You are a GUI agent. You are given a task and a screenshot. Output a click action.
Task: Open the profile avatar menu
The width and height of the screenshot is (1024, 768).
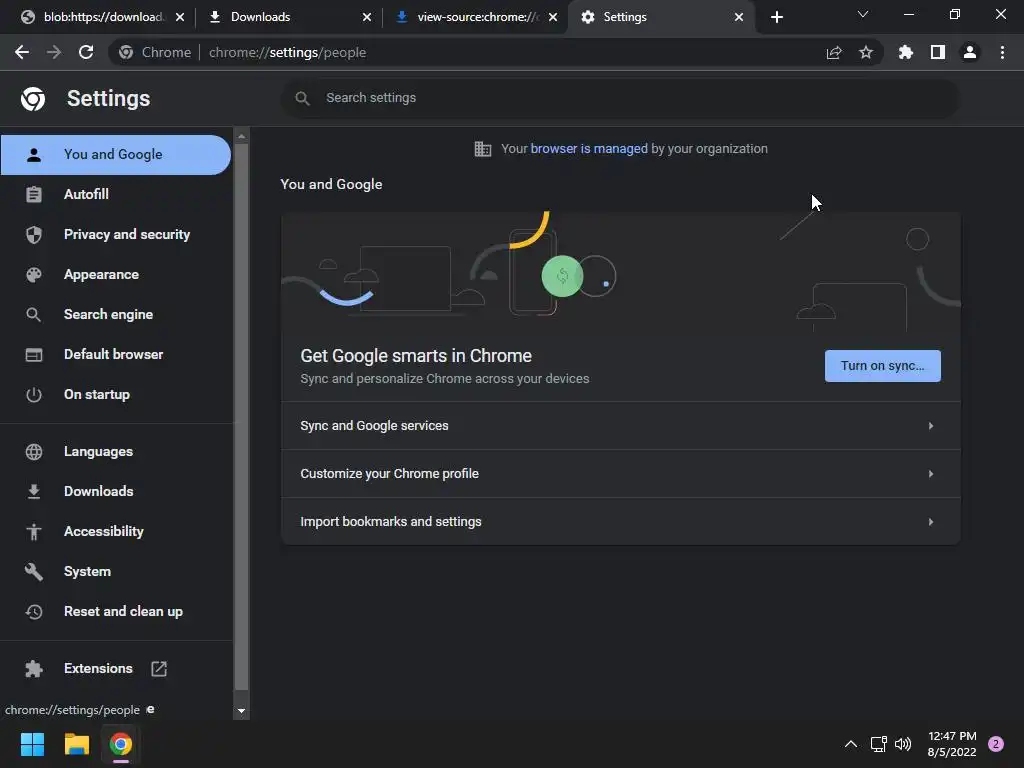(970, 52)
